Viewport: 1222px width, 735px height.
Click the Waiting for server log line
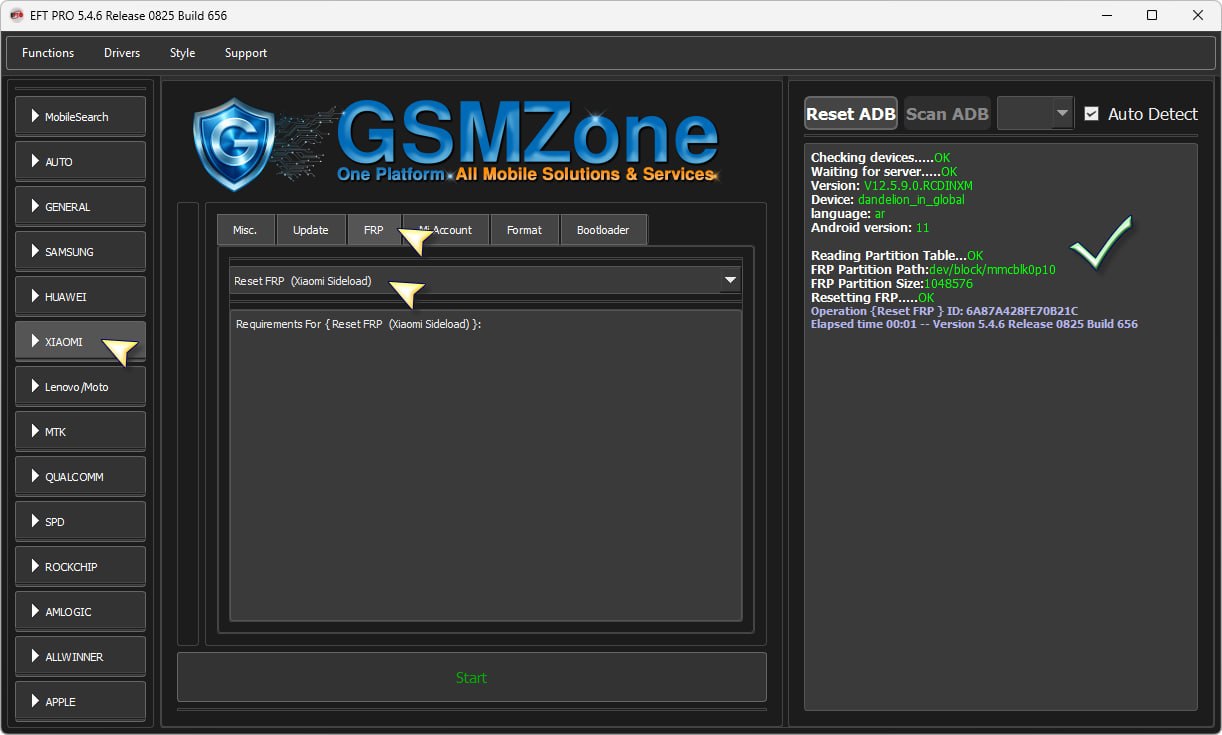(884, 171)
